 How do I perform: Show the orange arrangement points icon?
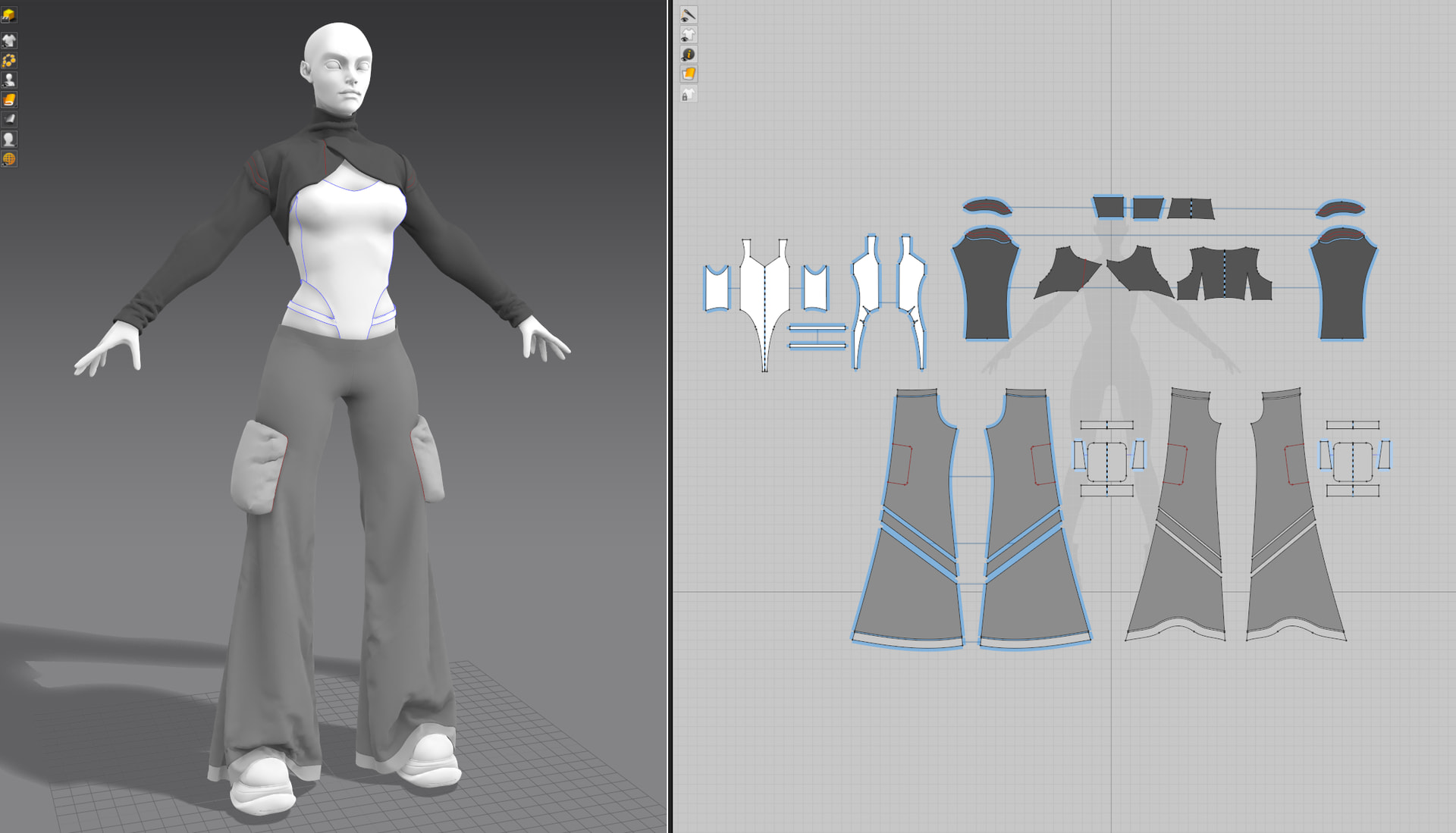point(9,61)
